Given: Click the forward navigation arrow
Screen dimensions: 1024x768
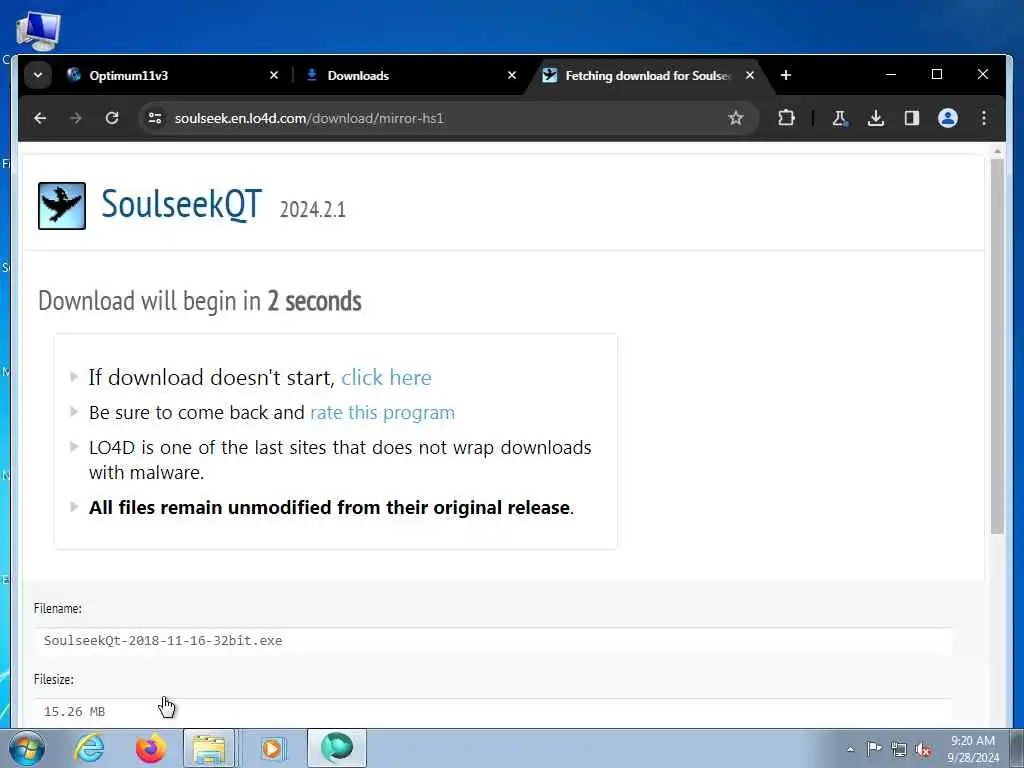Looking at the screenshot, I should [76, 118].
